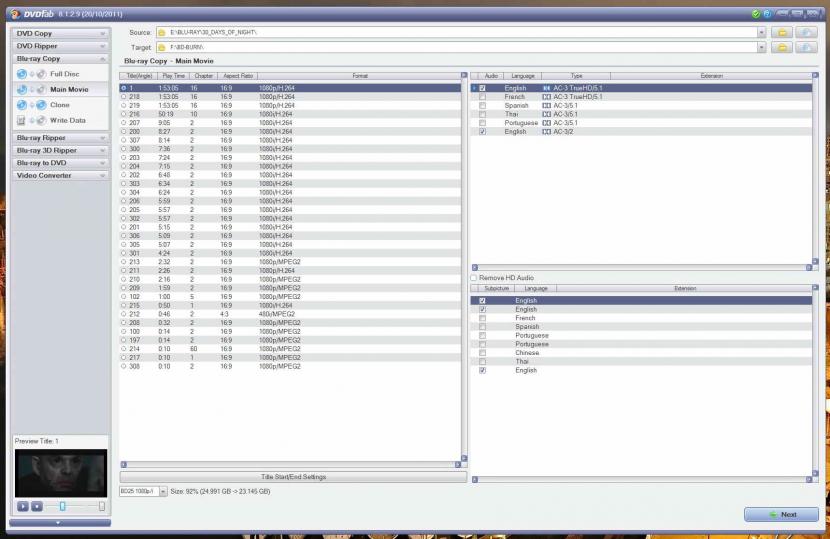The width and height of the screenshot is (830, 539).
Task: Select the radio button for title 216
Action: (124, 114)
